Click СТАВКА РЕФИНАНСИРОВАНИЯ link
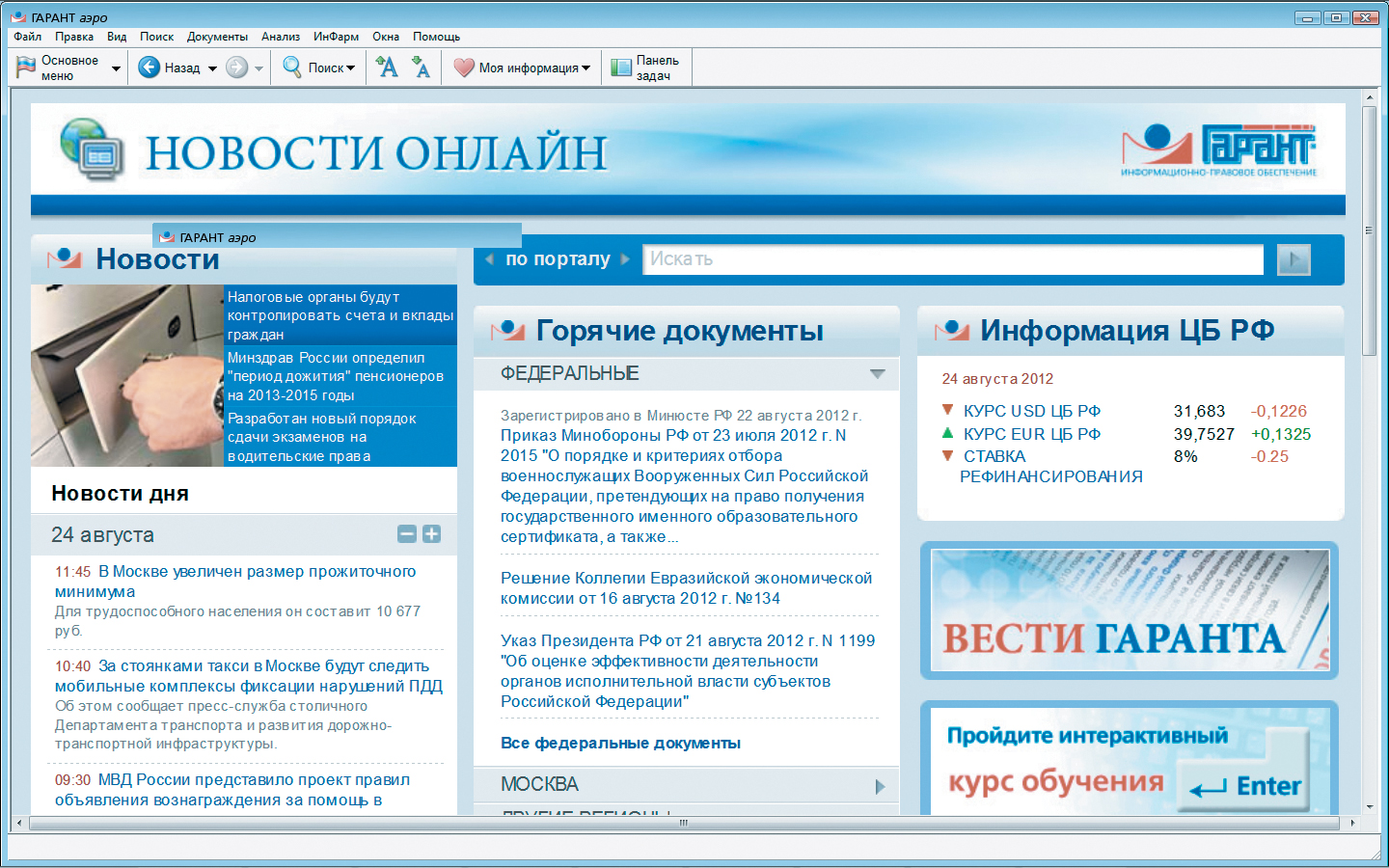 click(x=1051, y=467)
